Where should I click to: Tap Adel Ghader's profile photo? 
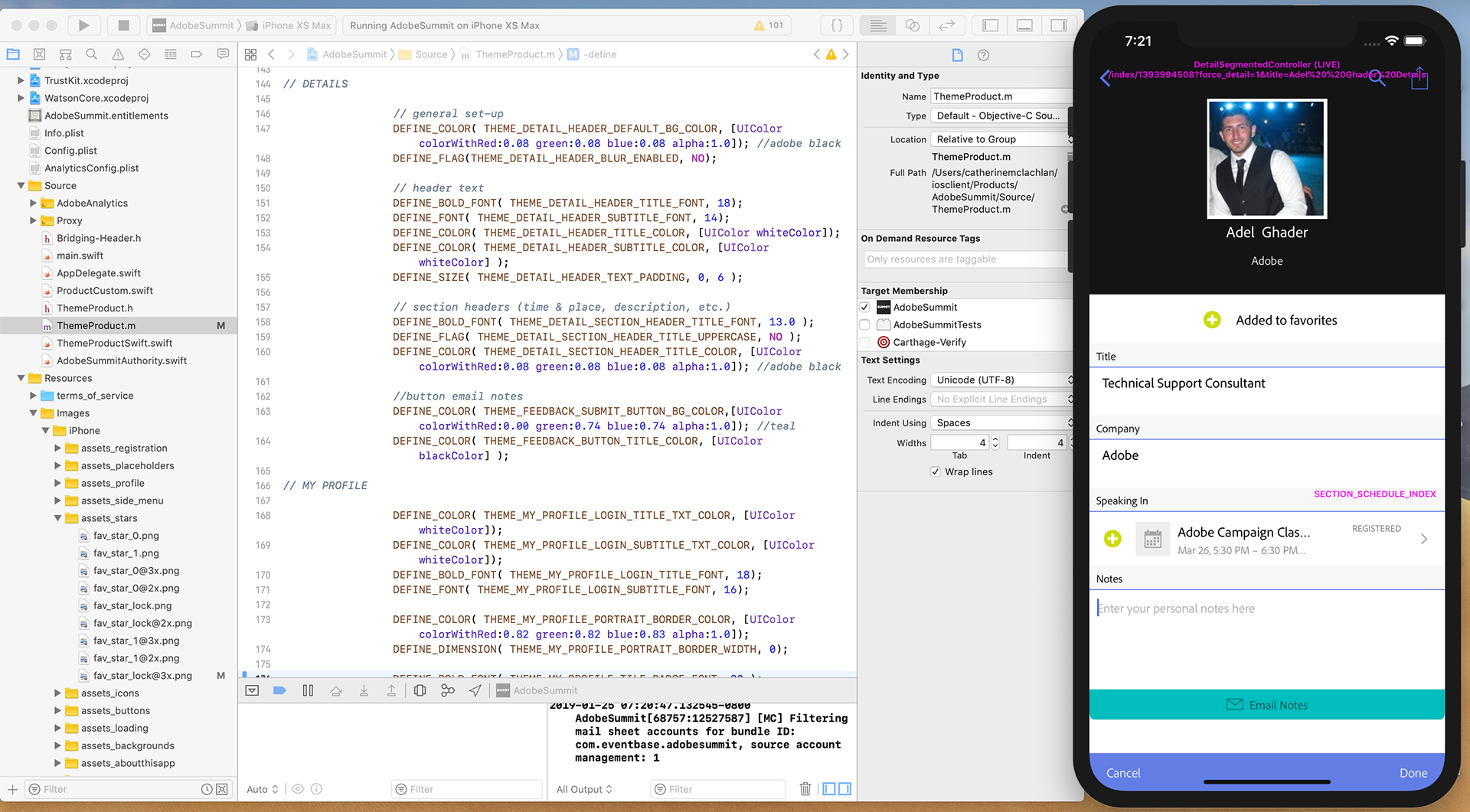pos(1266,158)
